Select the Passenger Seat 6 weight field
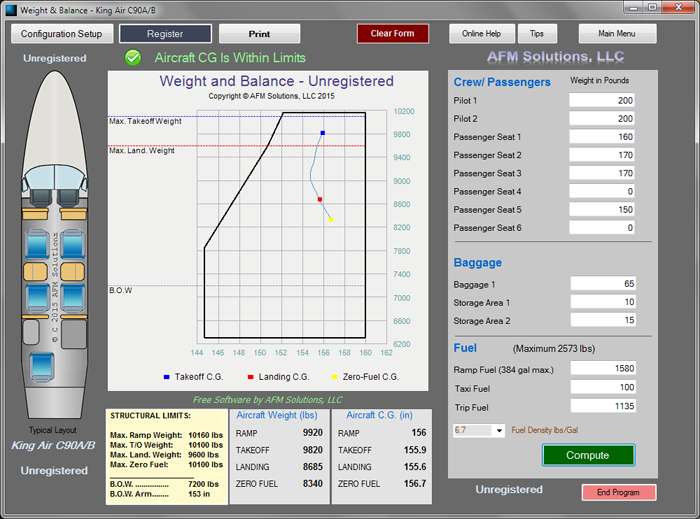700x519 pixels. pos(601,228)
